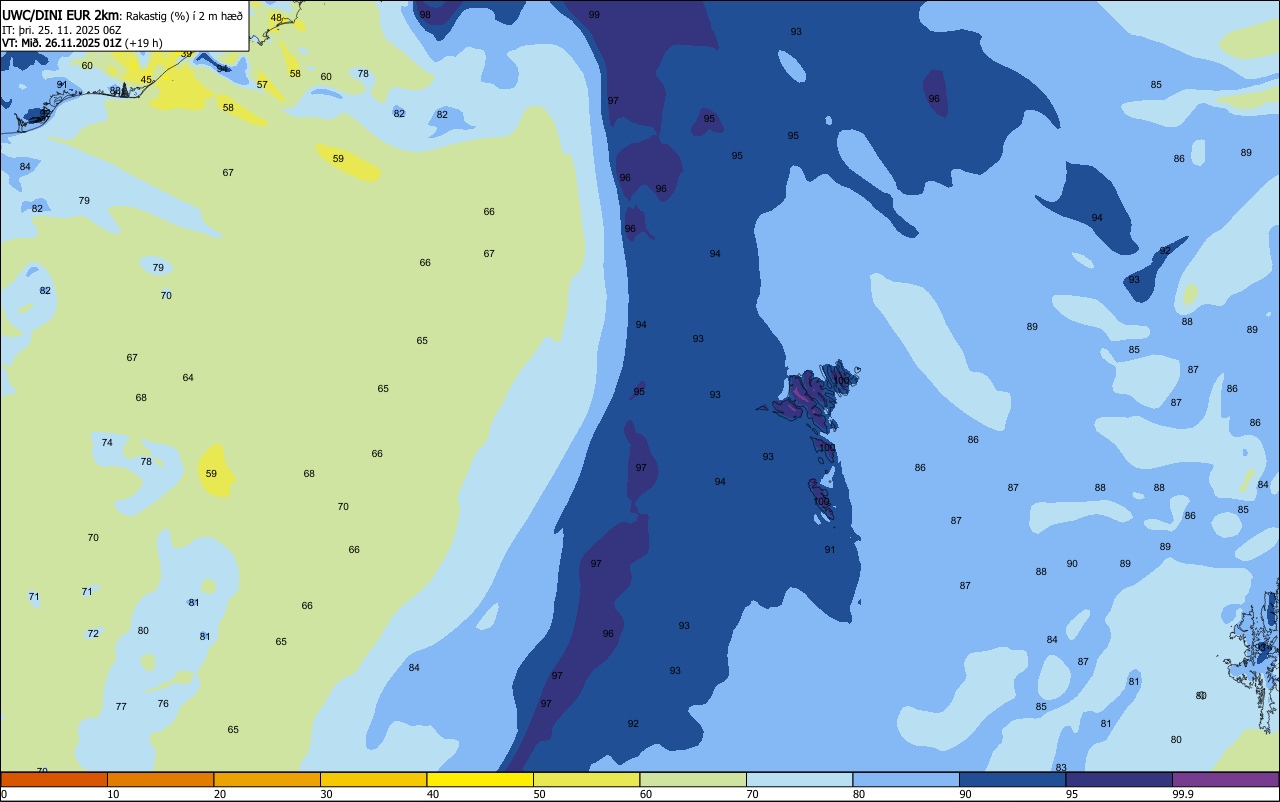The width and height of the screenshot is (1280, 802).
Task: Click the 'VT: Mið. 26.11.2025 01Z' valid time
Action: 62,43
